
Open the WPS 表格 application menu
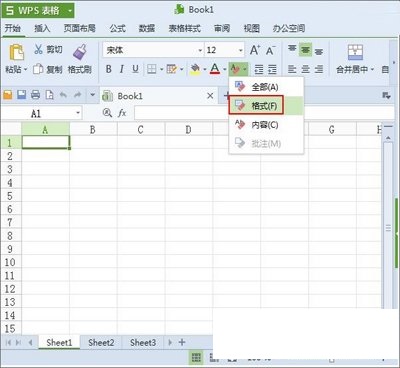coord(38,11)
